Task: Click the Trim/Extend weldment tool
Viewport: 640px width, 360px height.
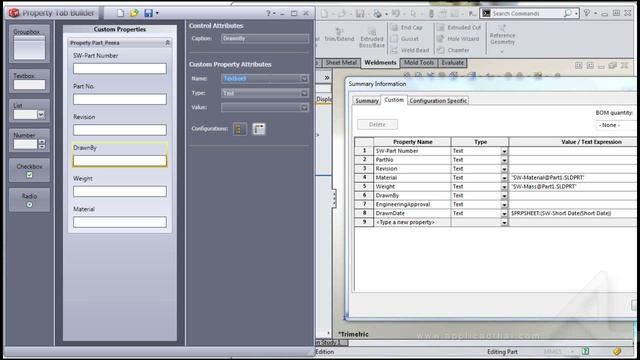Action: pyautogui.click(x=339, y=35)
